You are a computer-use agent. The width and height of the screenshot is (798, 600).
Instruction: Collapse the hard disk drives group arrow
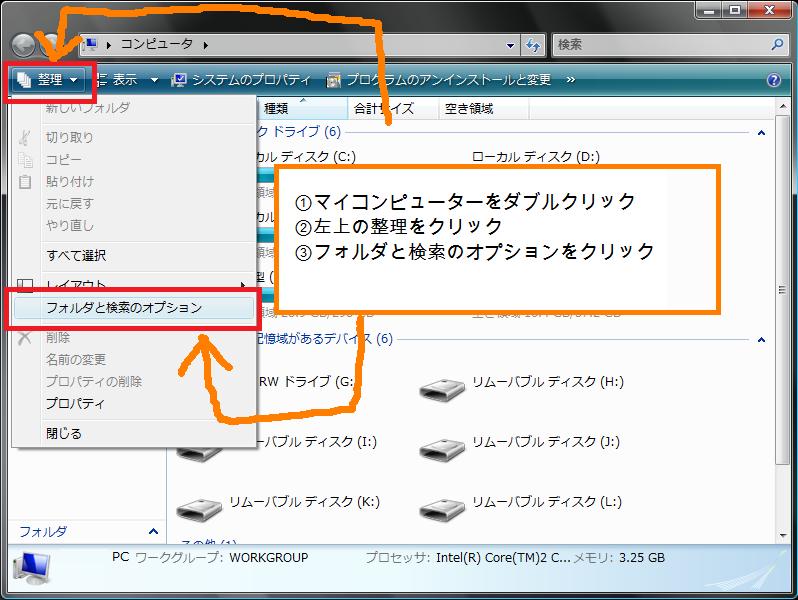pos(761,133)
